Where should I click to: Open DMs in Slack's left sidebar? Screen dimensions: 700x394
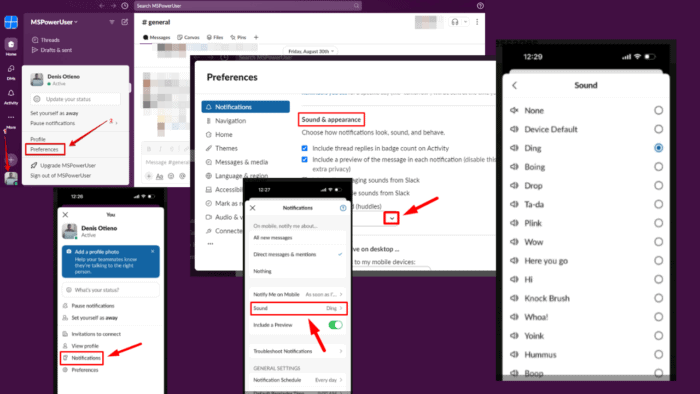[x=11, y=71]
